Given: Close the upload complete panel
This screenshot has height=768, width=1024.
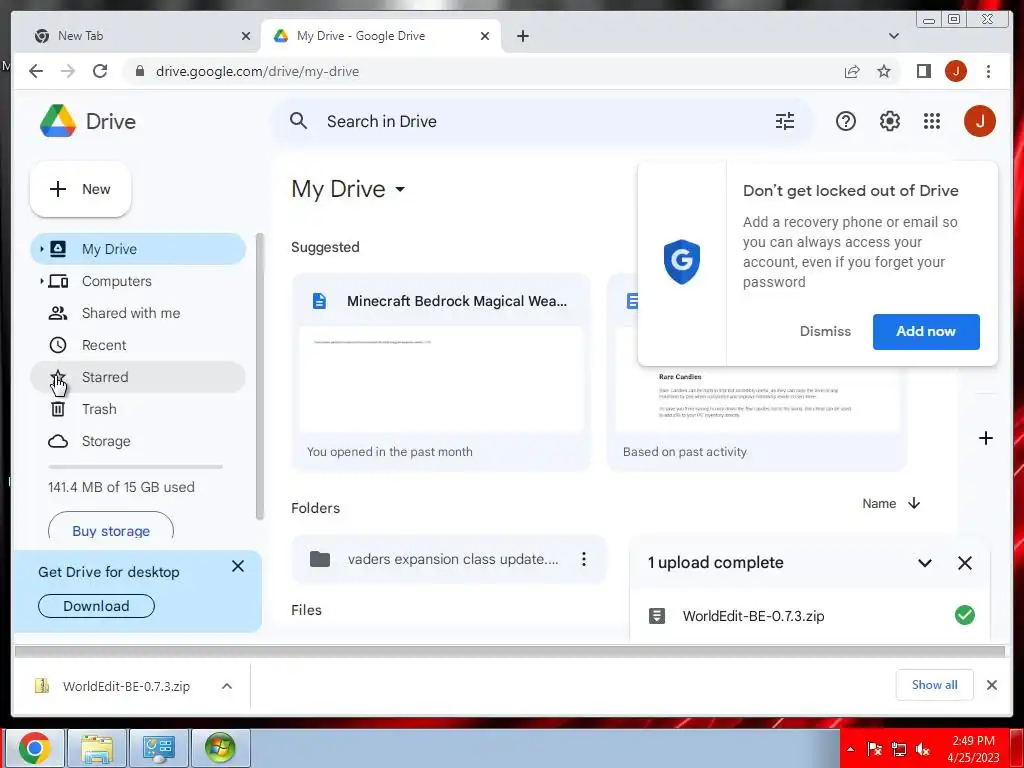Looking at the screenshot, I should 965,563.
